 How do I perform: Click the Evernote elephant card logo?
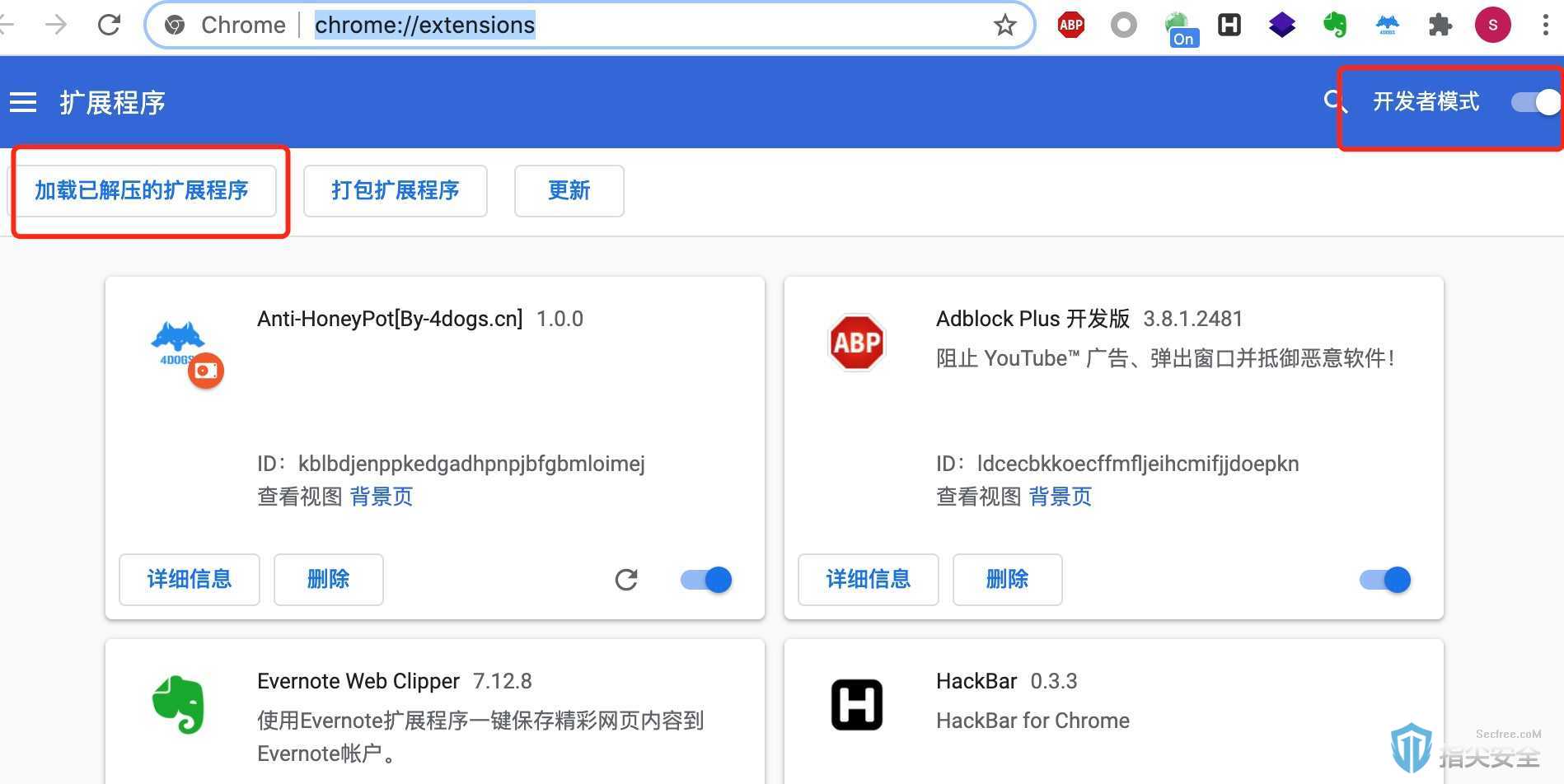179,705
